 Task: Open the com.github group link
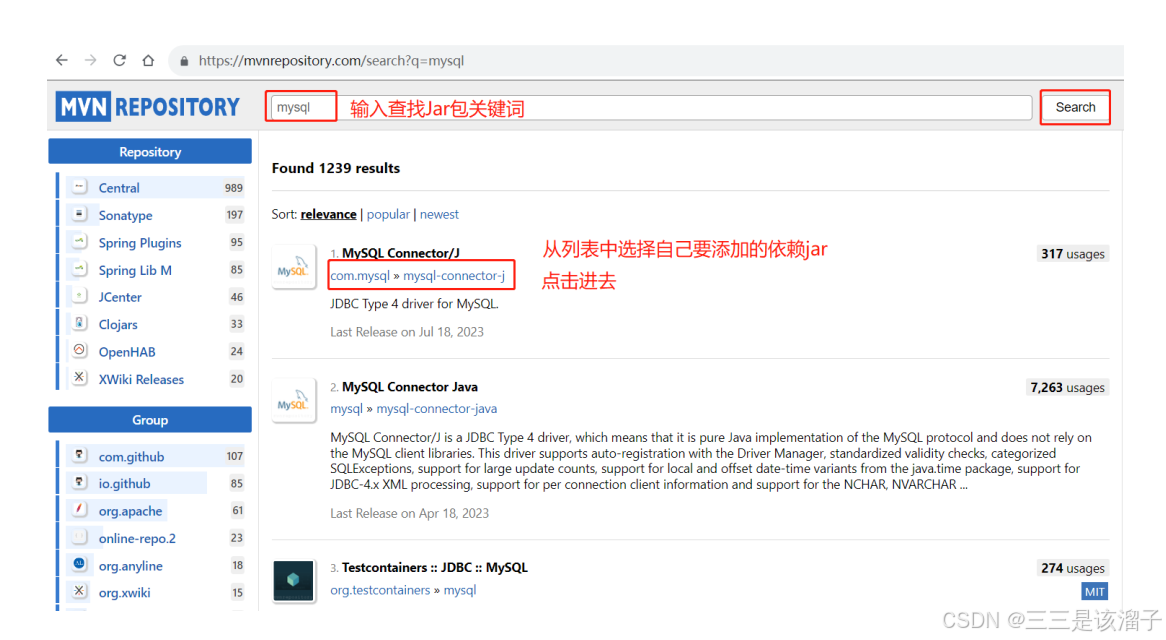[132, 457]
